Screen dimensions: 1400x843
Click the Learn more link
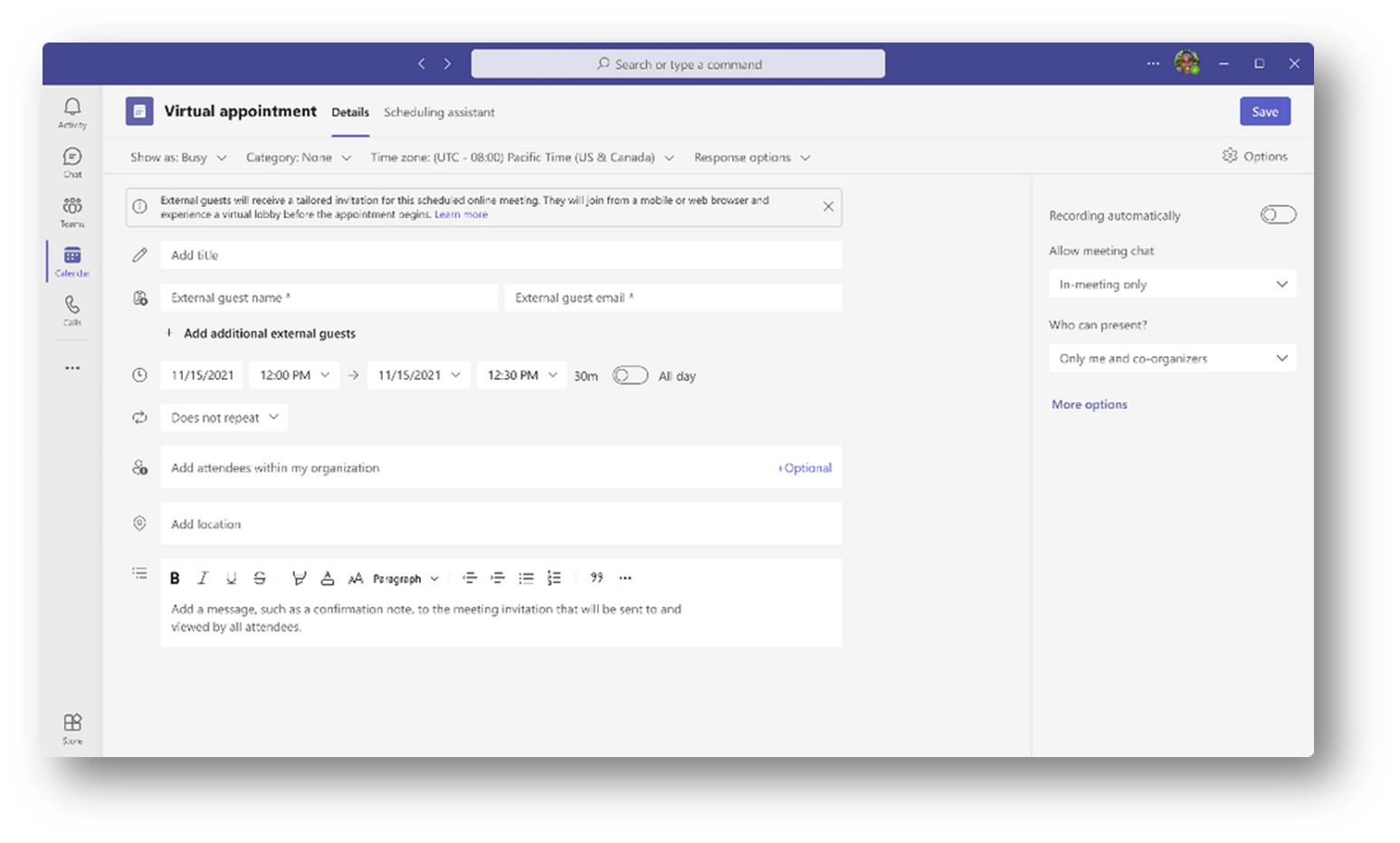(461, 214)
